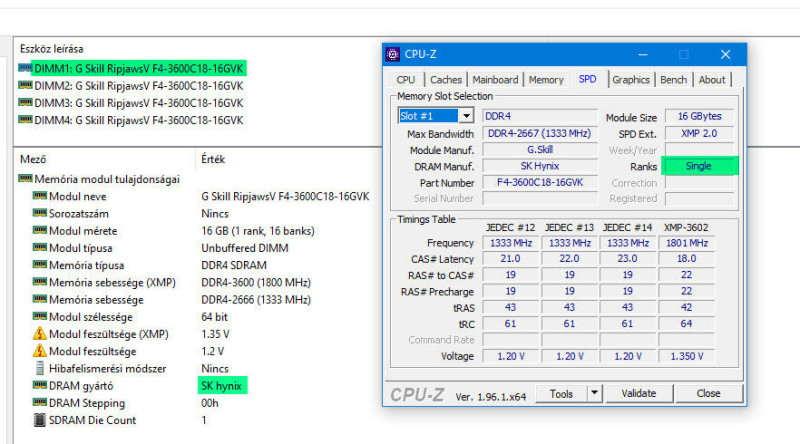The height and width of the screenshot is (444, 800).
Task: Click the warning icon beside Modul feszültsége 1.2 V
Action: (x=39, y=351)
